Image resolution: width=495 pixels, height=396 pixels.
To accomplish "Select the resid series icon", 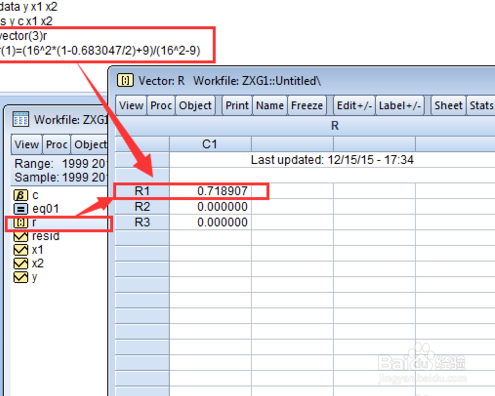I will tap(21, 236).
